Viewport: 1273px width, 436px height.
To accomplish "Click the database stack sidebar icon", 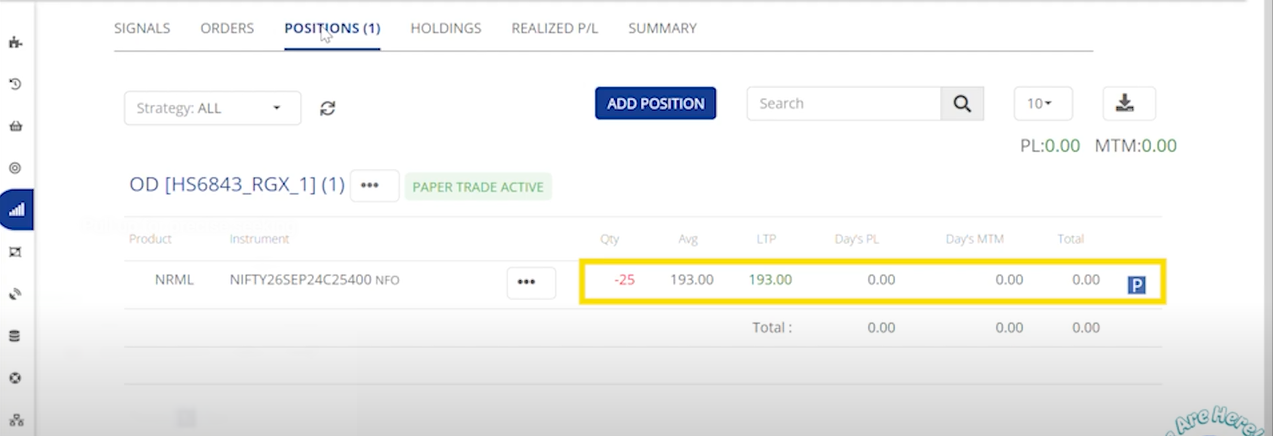I will click(15, 336).
